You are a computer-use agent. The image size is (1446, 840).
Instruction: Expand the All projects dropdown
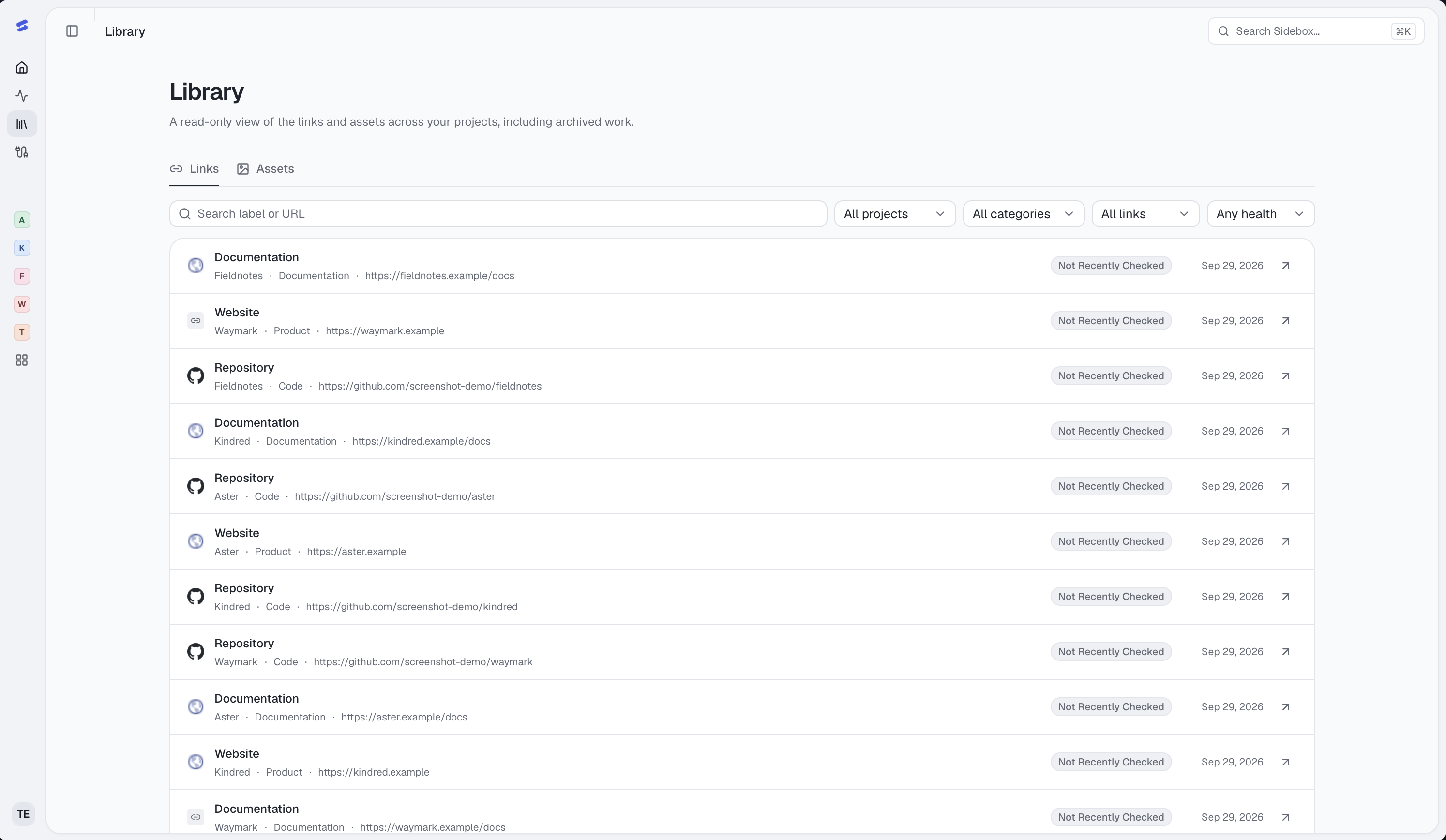(x=895, y=214)
